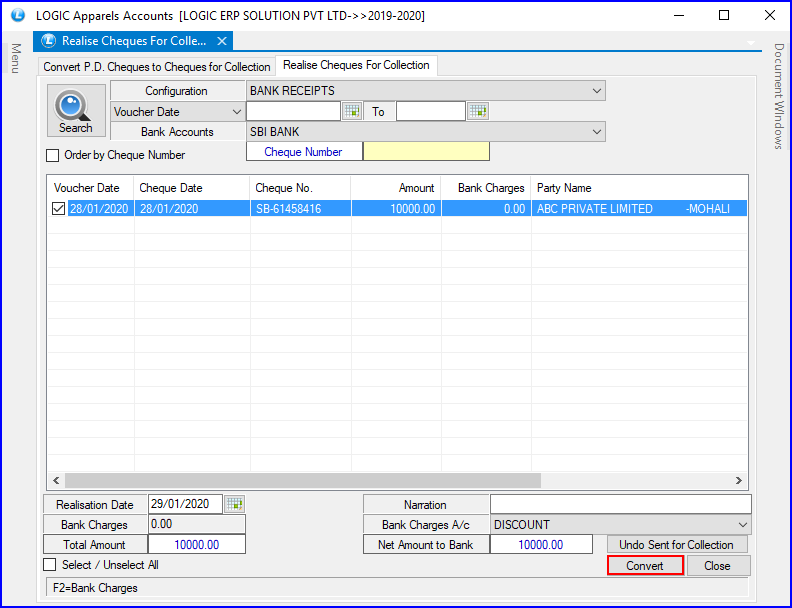Click the blue Cheque Number label
The image size is (792, 608).
coord(304,151)
